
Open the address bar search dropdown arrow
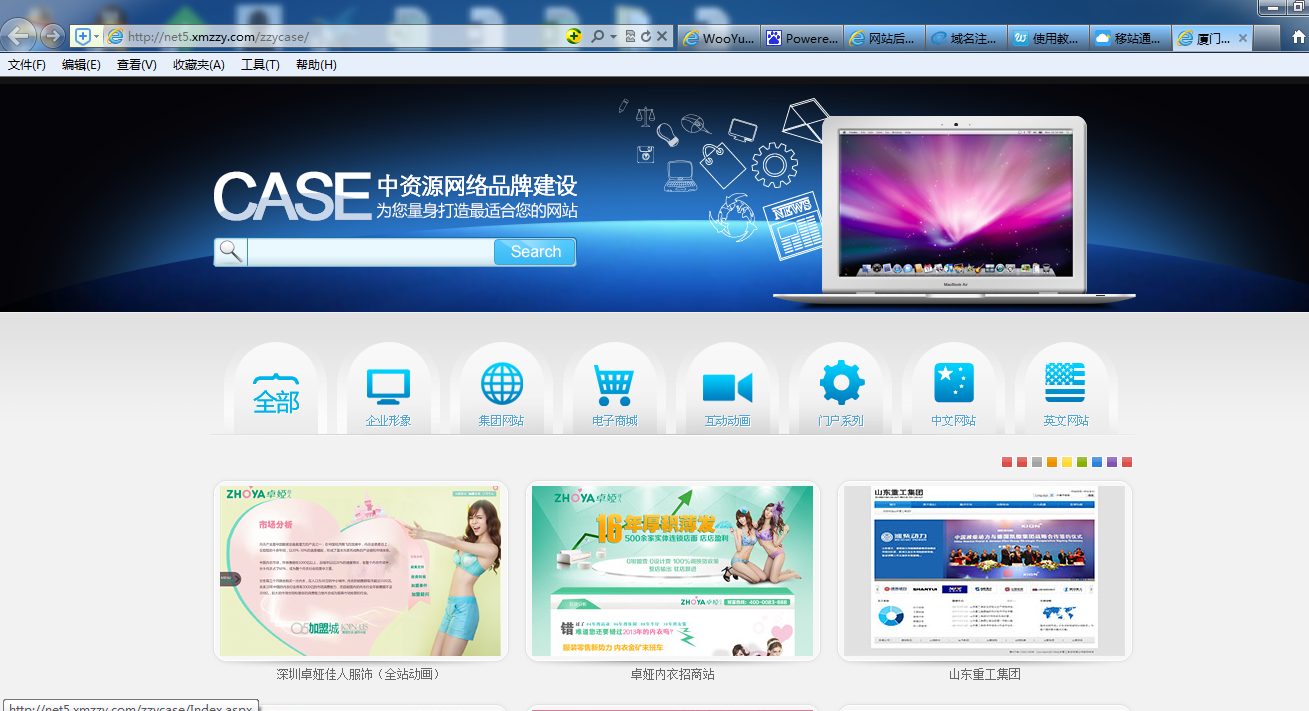[613, 37]
